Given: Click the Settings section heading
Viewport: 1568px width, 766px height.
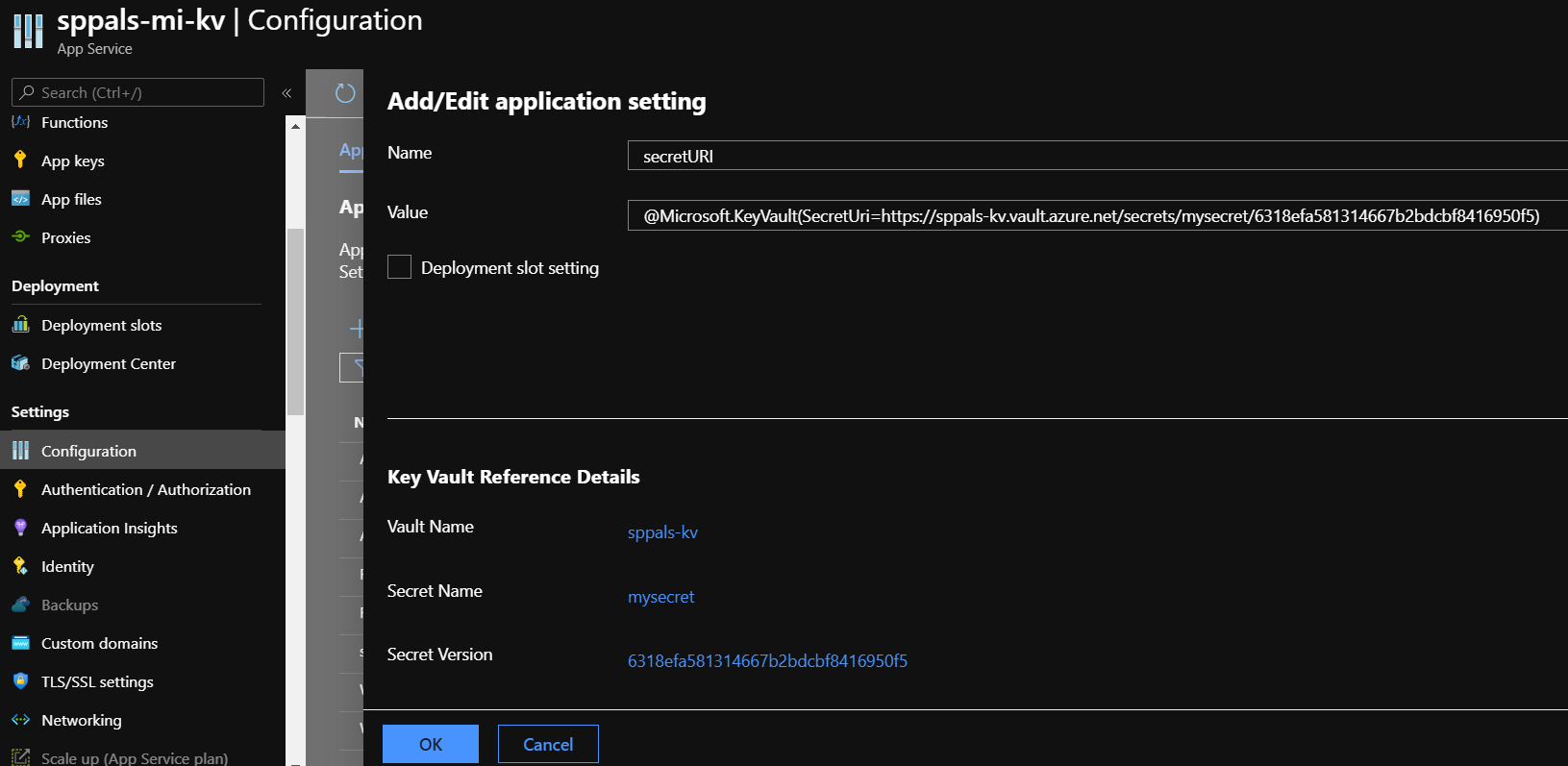Looking at the screenshot, I should point(39,411).
